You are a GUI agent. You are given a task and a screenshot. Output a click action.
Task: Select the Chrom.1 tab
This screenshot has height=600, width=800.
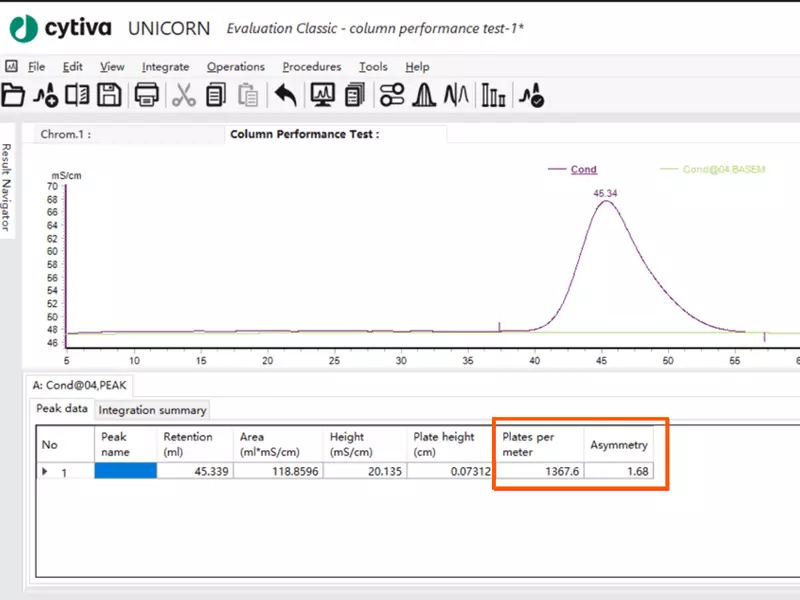pyautogui.click(x=65, y=134)
